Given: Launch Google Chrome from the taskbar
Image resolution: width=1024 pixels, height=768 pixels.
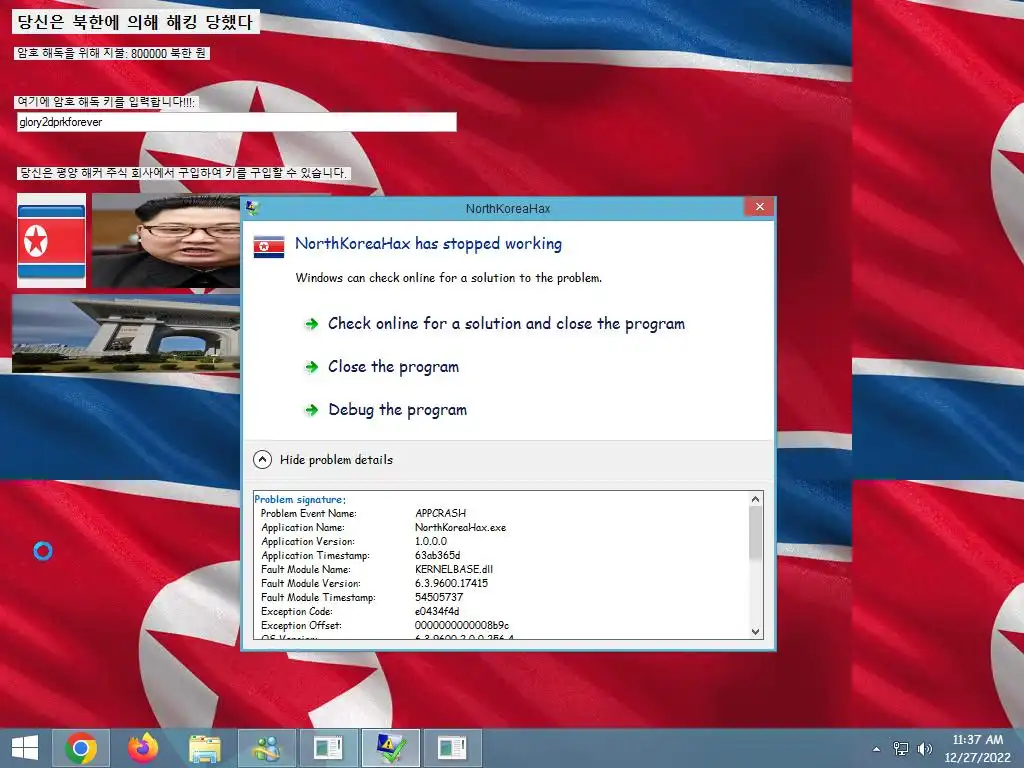Looking at the screenshot, I should pyautogui.click(x=81, y=748).
